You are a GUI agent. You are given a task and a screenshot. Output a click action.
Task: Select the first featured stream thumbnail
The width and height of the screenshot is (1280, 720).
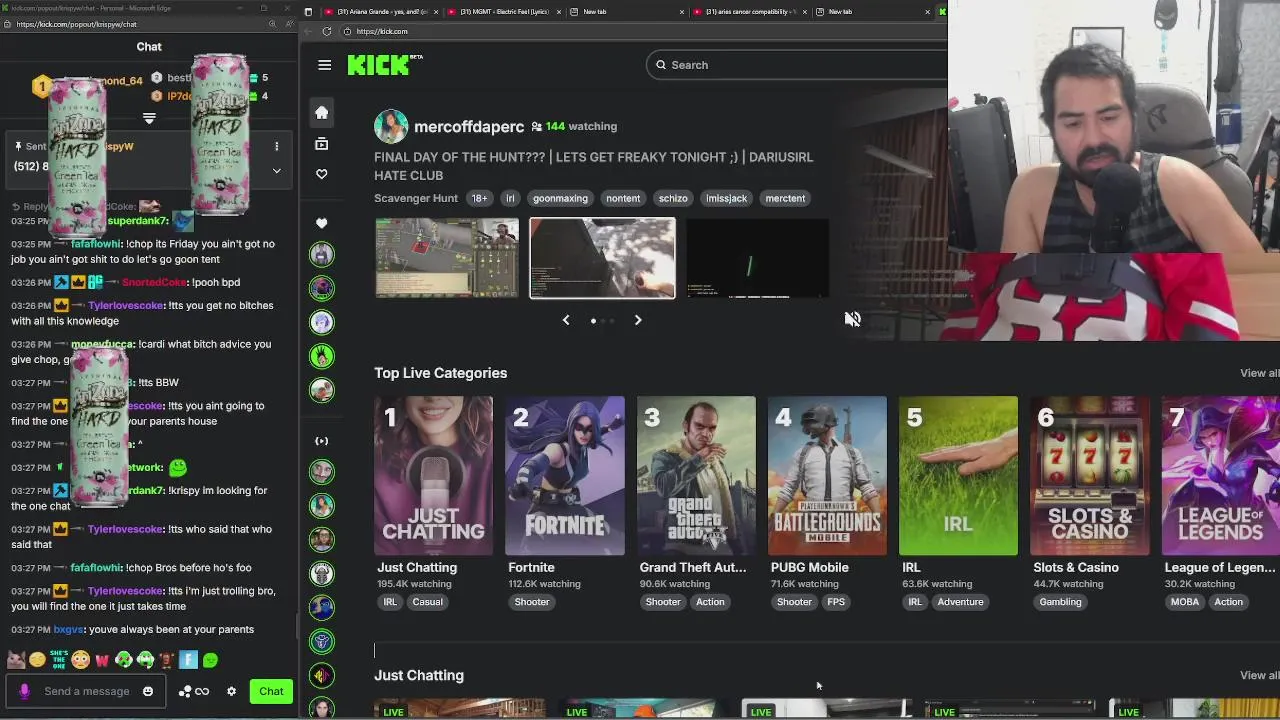447,258
